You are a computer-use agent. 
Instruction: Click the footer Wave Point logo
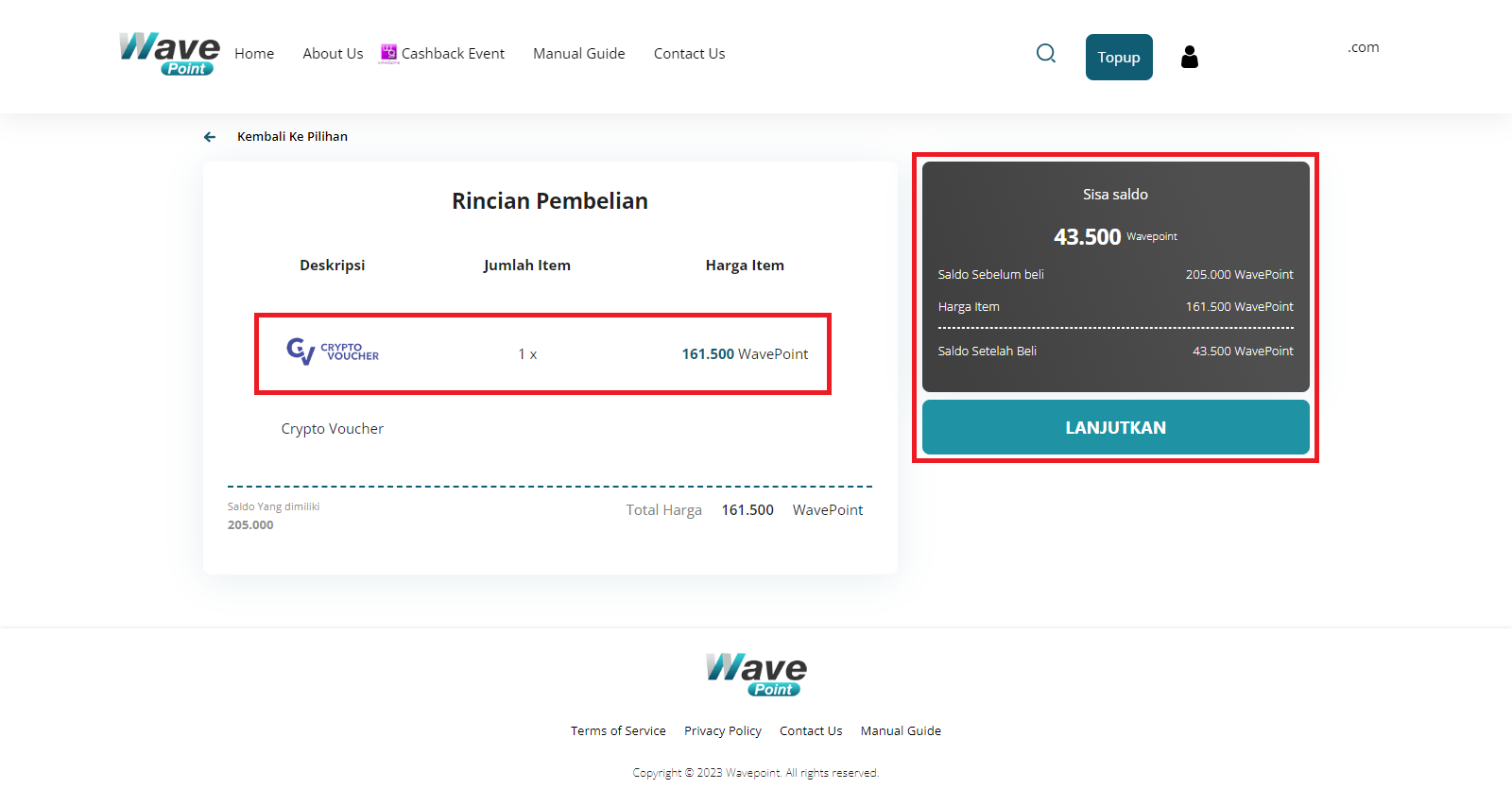click(756, 675)
